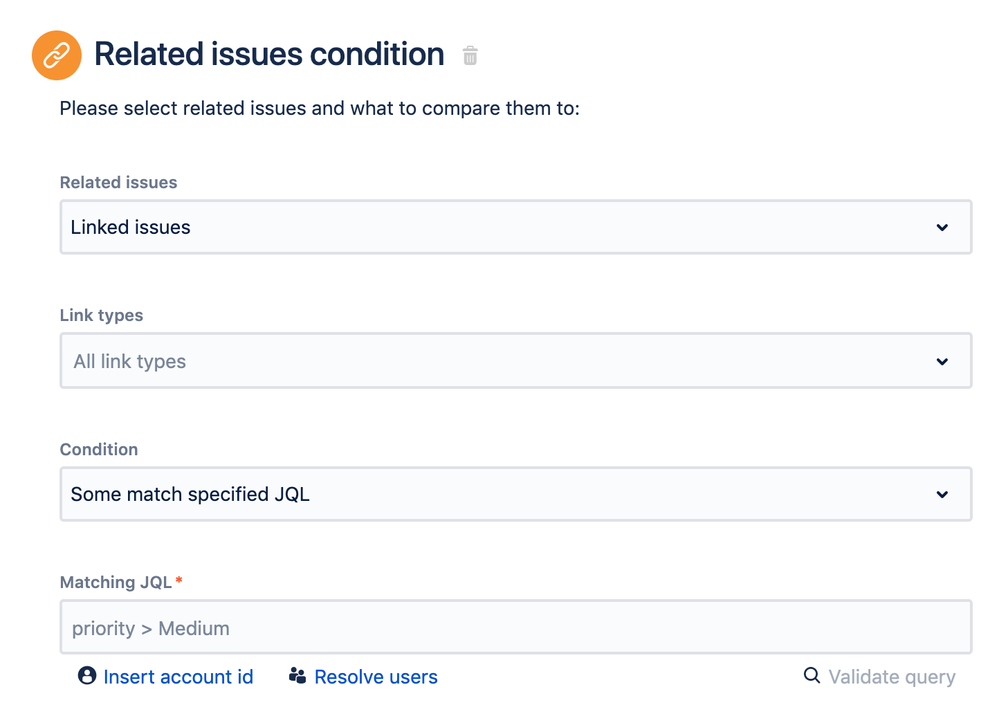This screenshot has height=714, width=999.
Task: Expand chevron arrow in Linked issues field
Action: click(x=942, y=227)
